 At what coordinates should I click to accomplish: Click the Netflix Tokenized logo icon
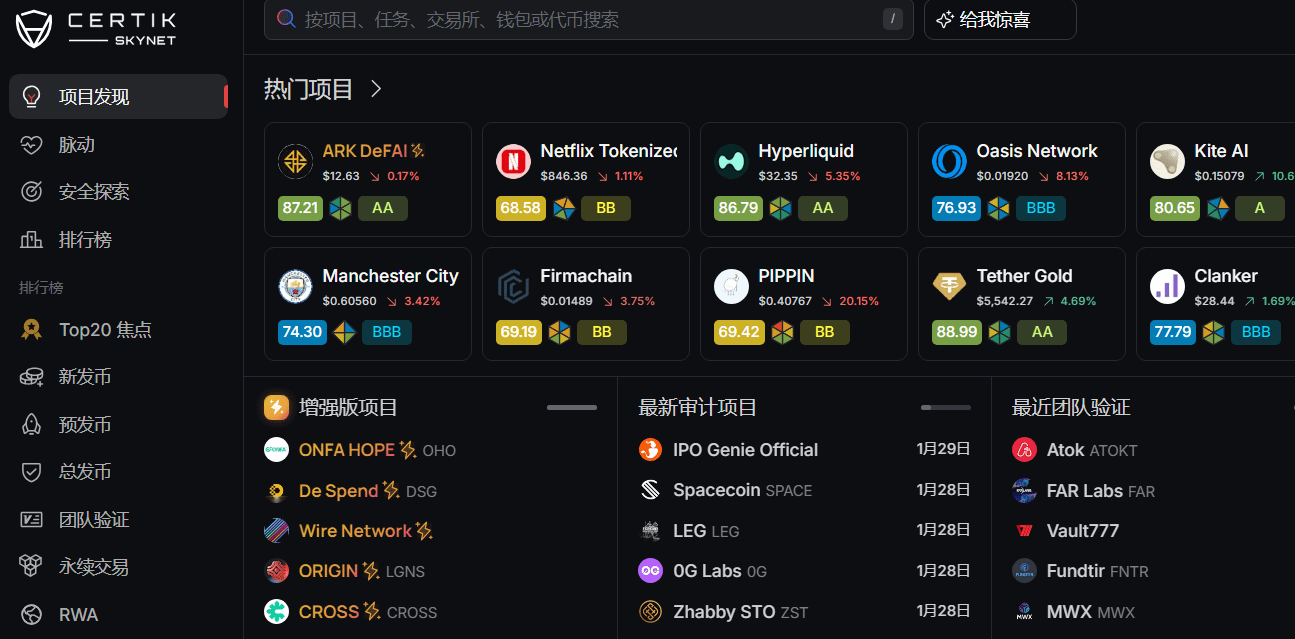pos(513,161)
